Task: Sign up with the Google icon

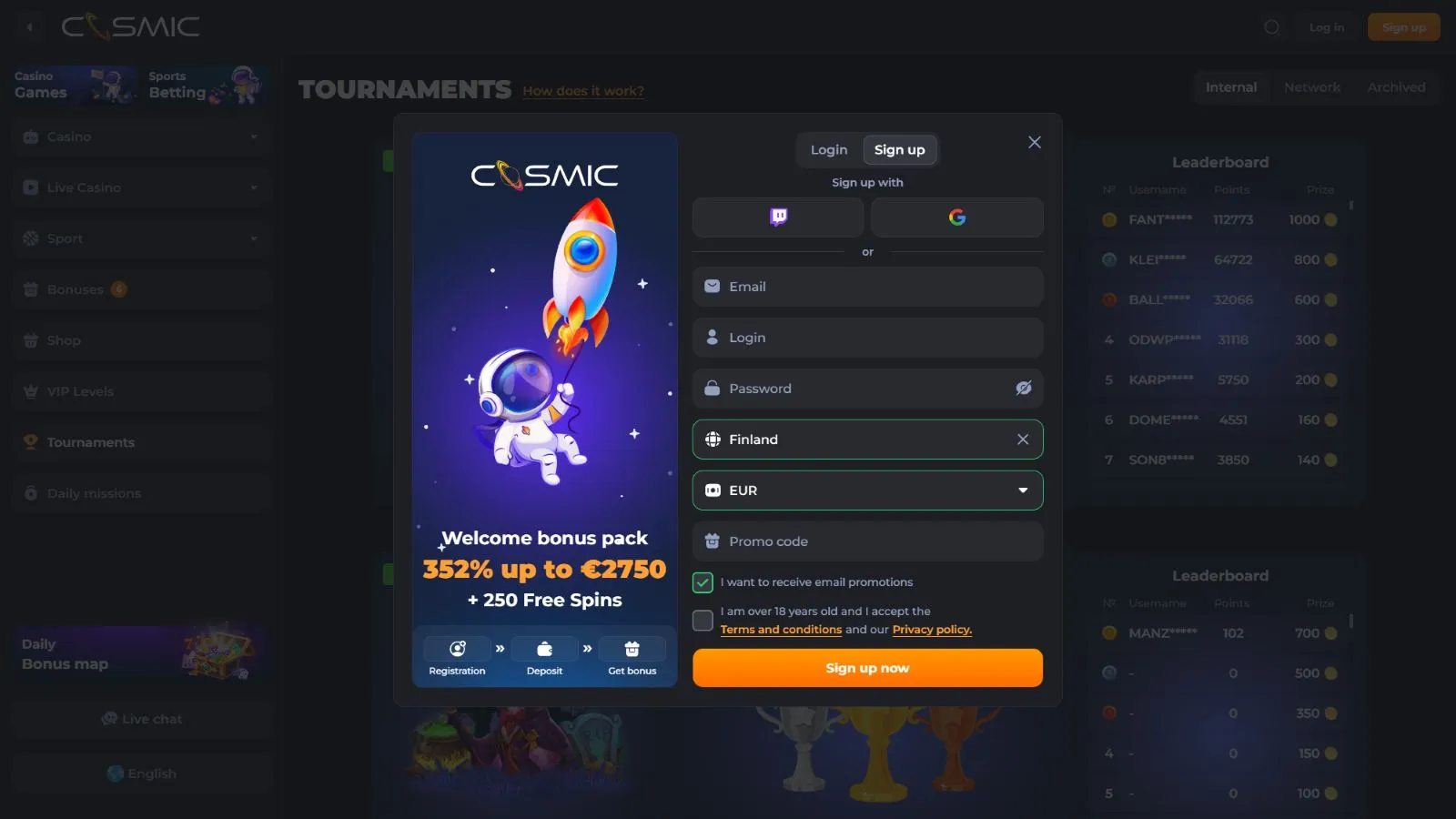Action: coord(956,217)
